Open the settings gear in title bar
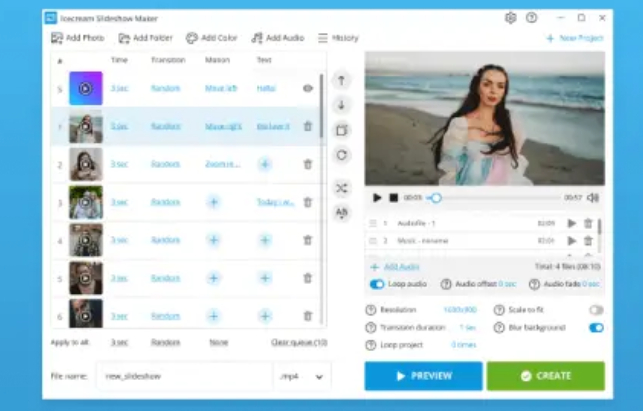Screen dimensions: 643x411 [x=511, y=18]
